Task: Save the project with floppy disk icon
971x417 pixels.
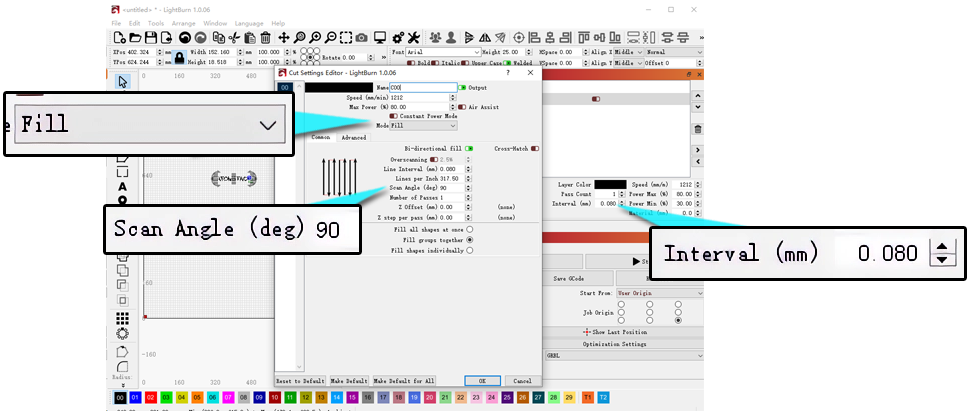Action: point(150,38)
